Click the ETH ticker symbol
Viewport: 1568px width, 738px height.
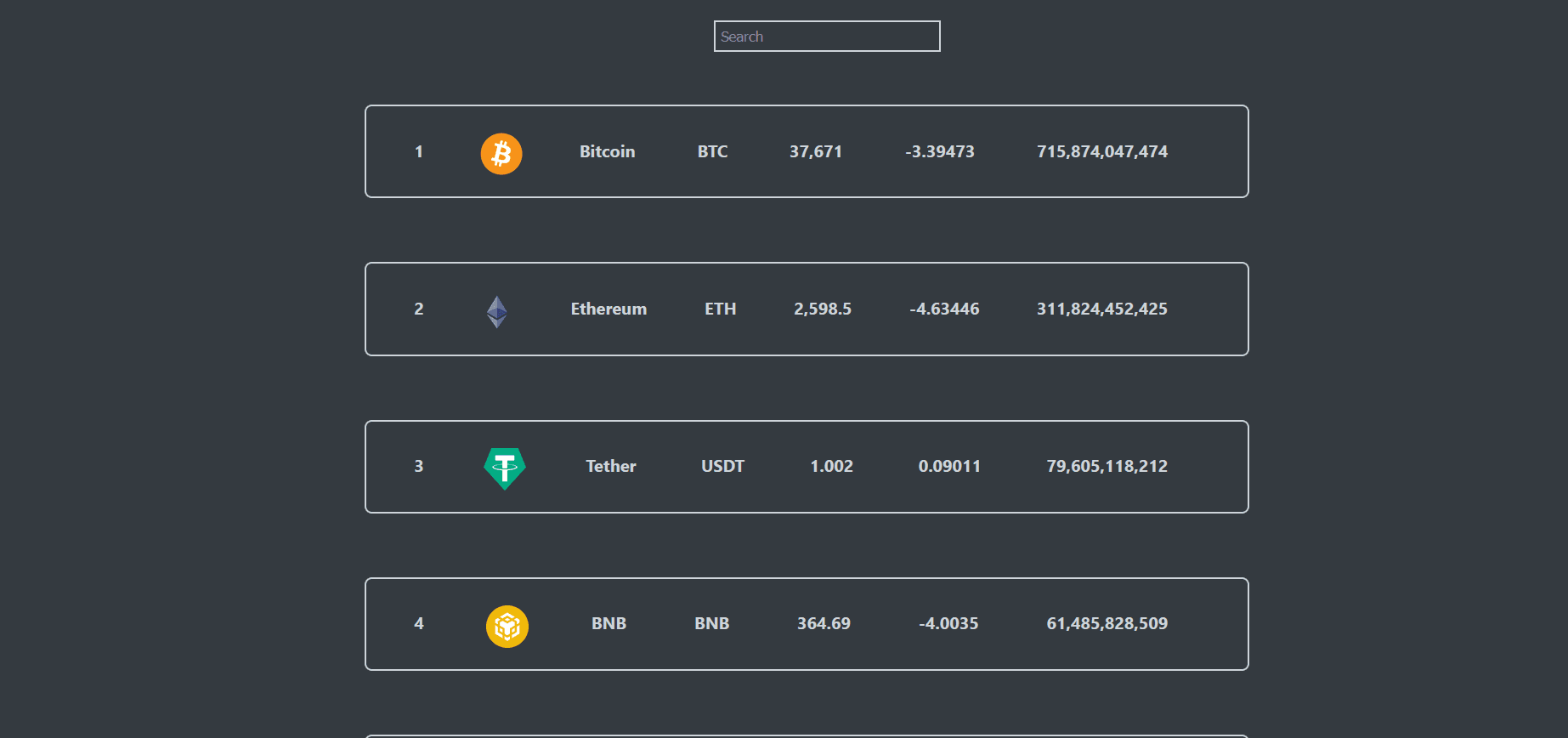[721, 309]
